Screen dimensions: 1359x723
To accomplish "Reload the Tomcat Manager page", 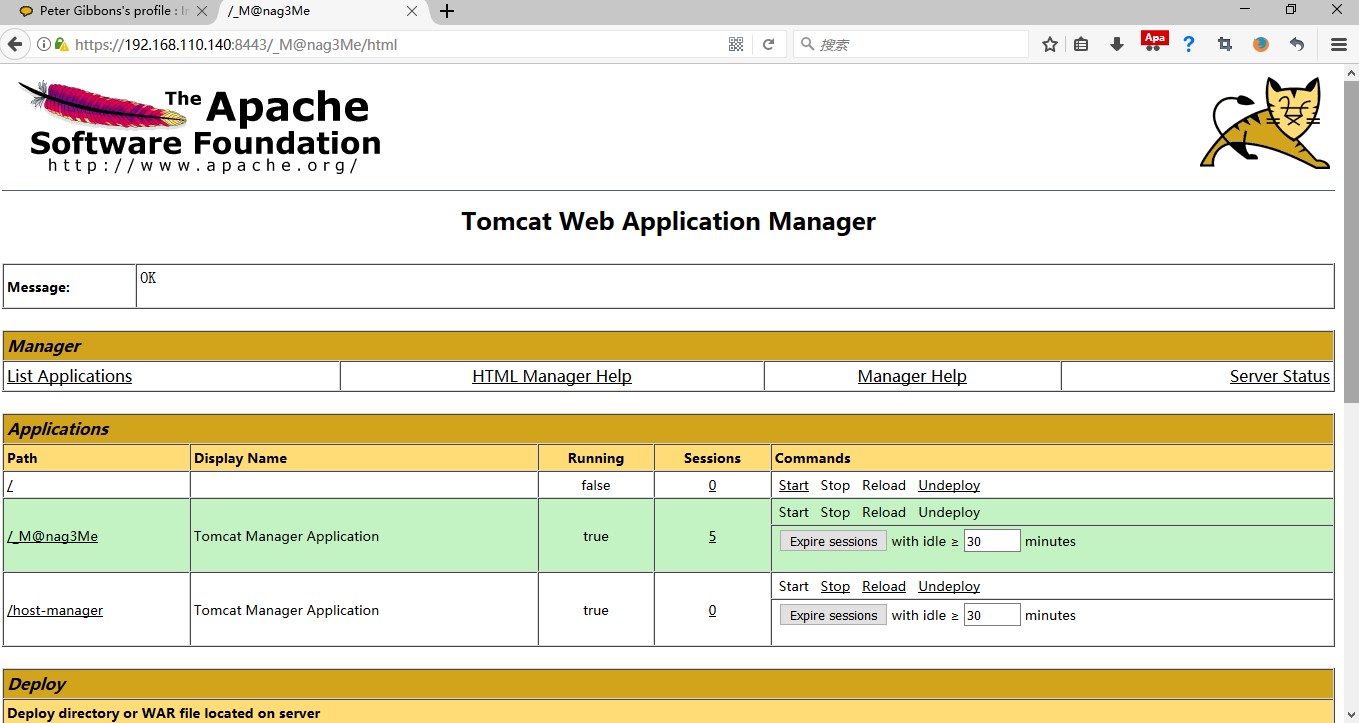I will [768, 45].
